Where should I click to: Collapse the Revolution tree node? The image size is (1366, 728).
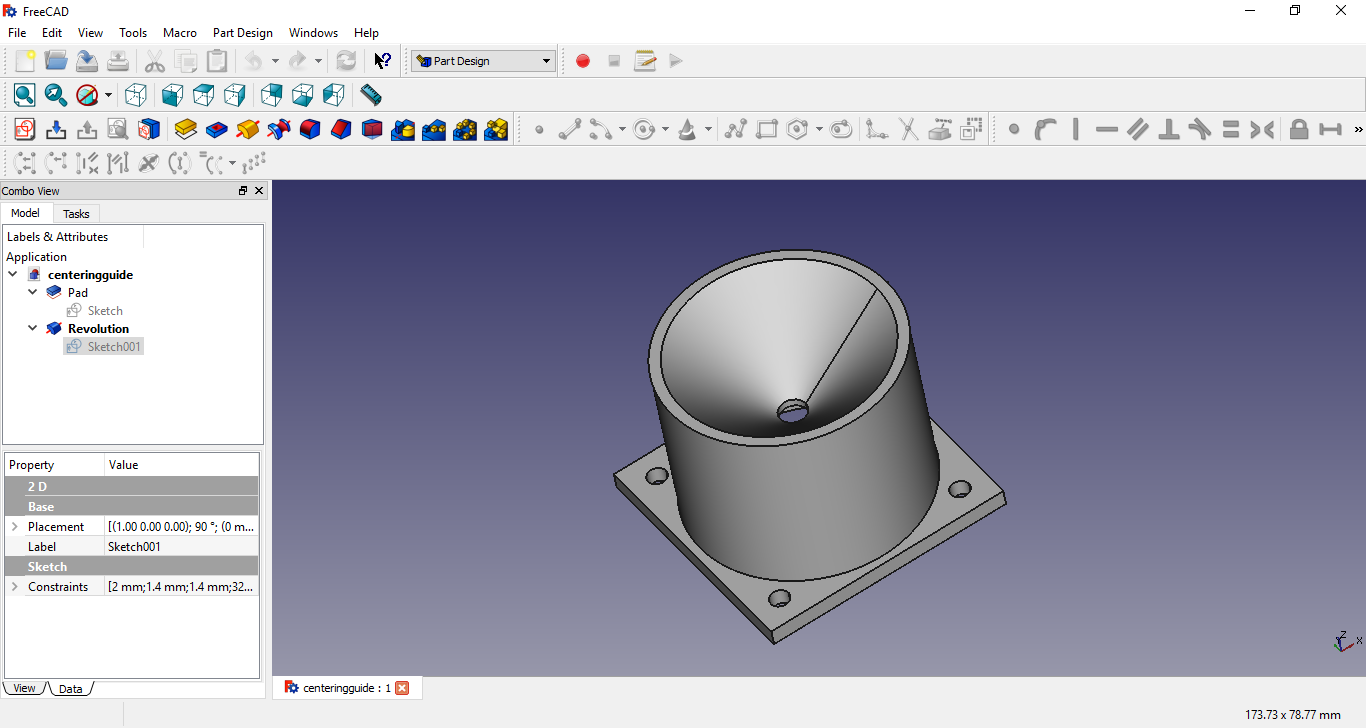32,328
